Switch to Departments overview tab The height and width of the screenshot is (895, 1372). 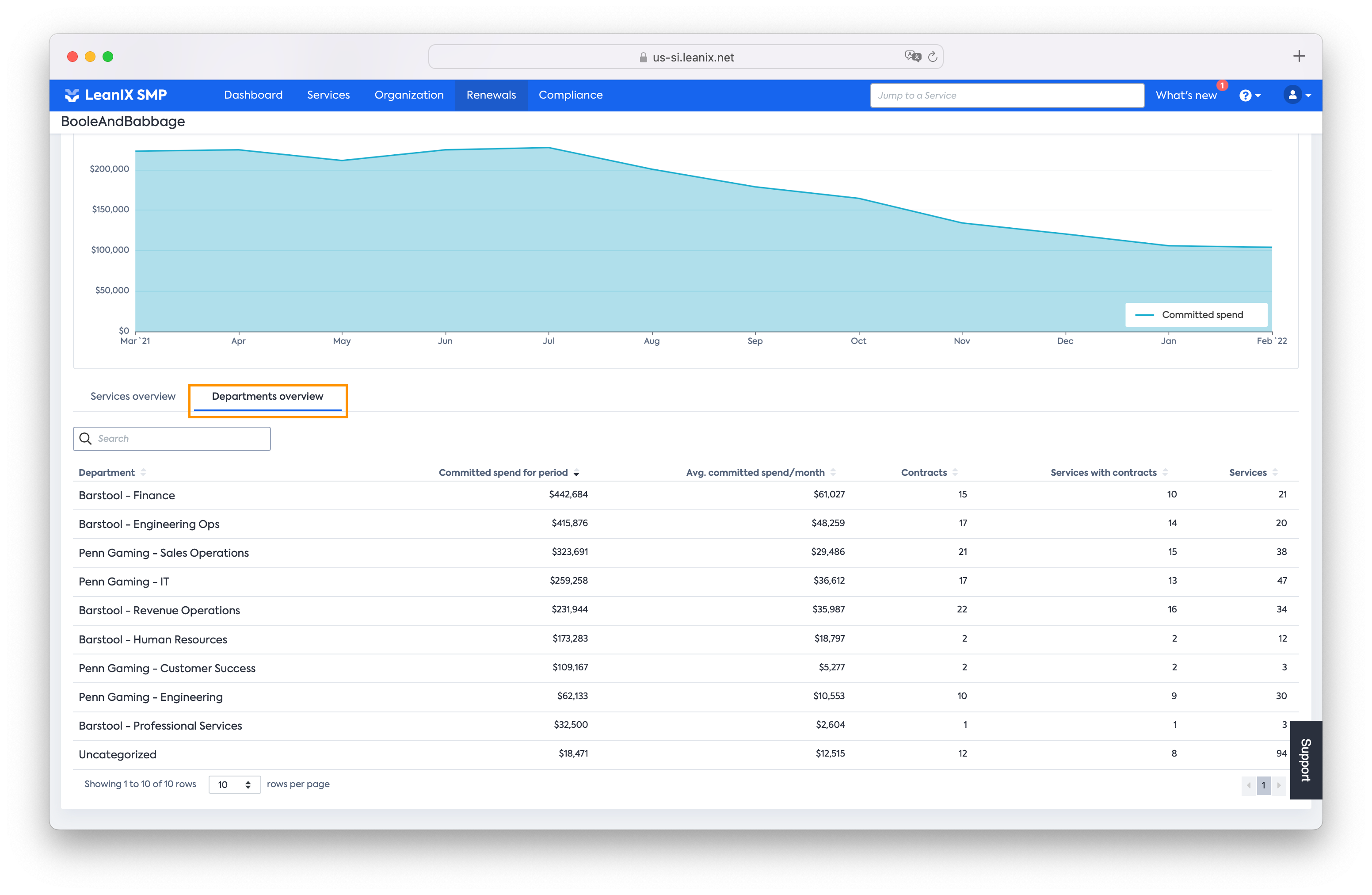click(x=267, y=396)
